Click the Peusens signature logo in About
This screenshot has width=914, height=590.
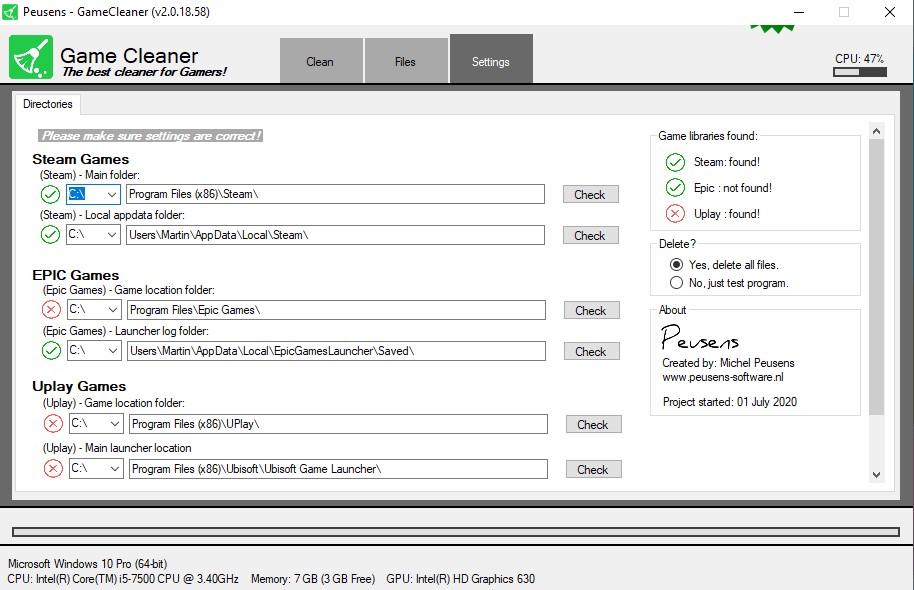[699, 337]
